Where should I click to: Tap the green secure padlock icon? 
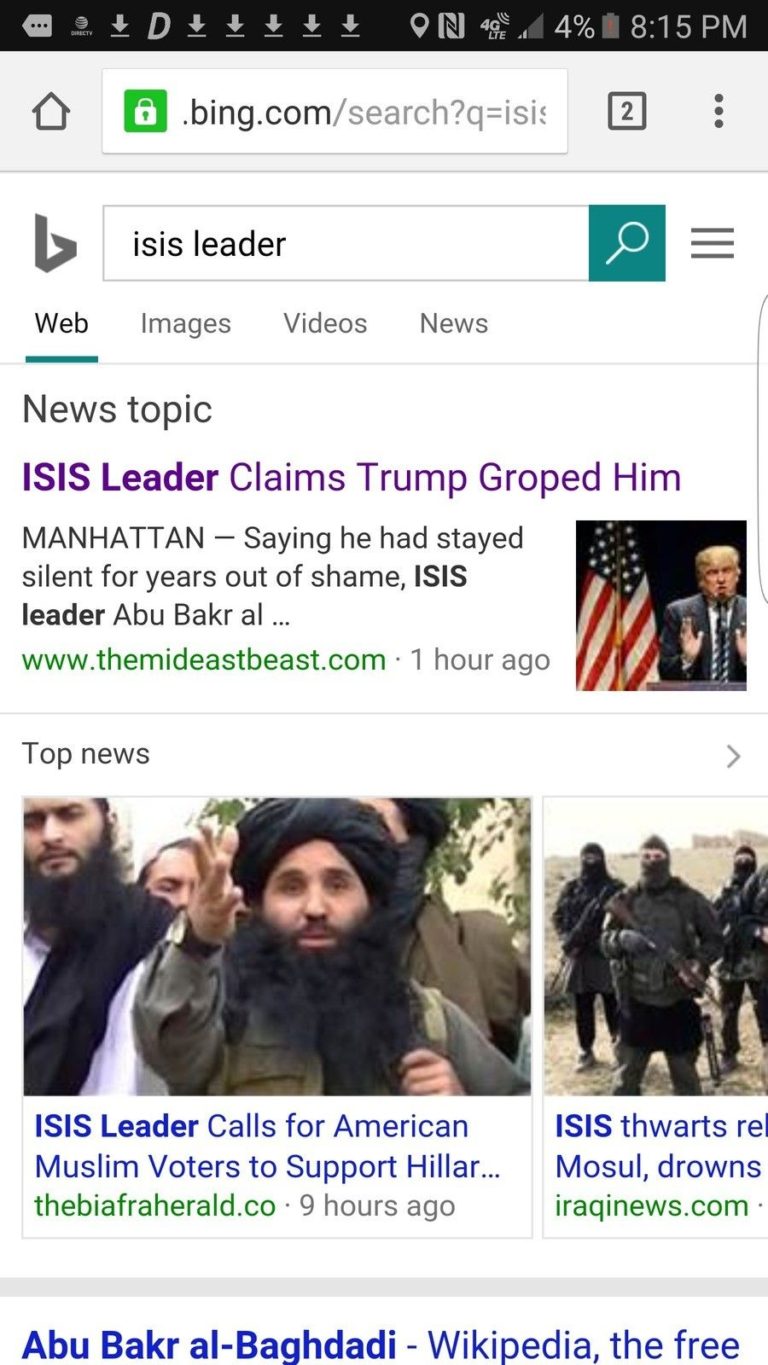tap(145, 111)
